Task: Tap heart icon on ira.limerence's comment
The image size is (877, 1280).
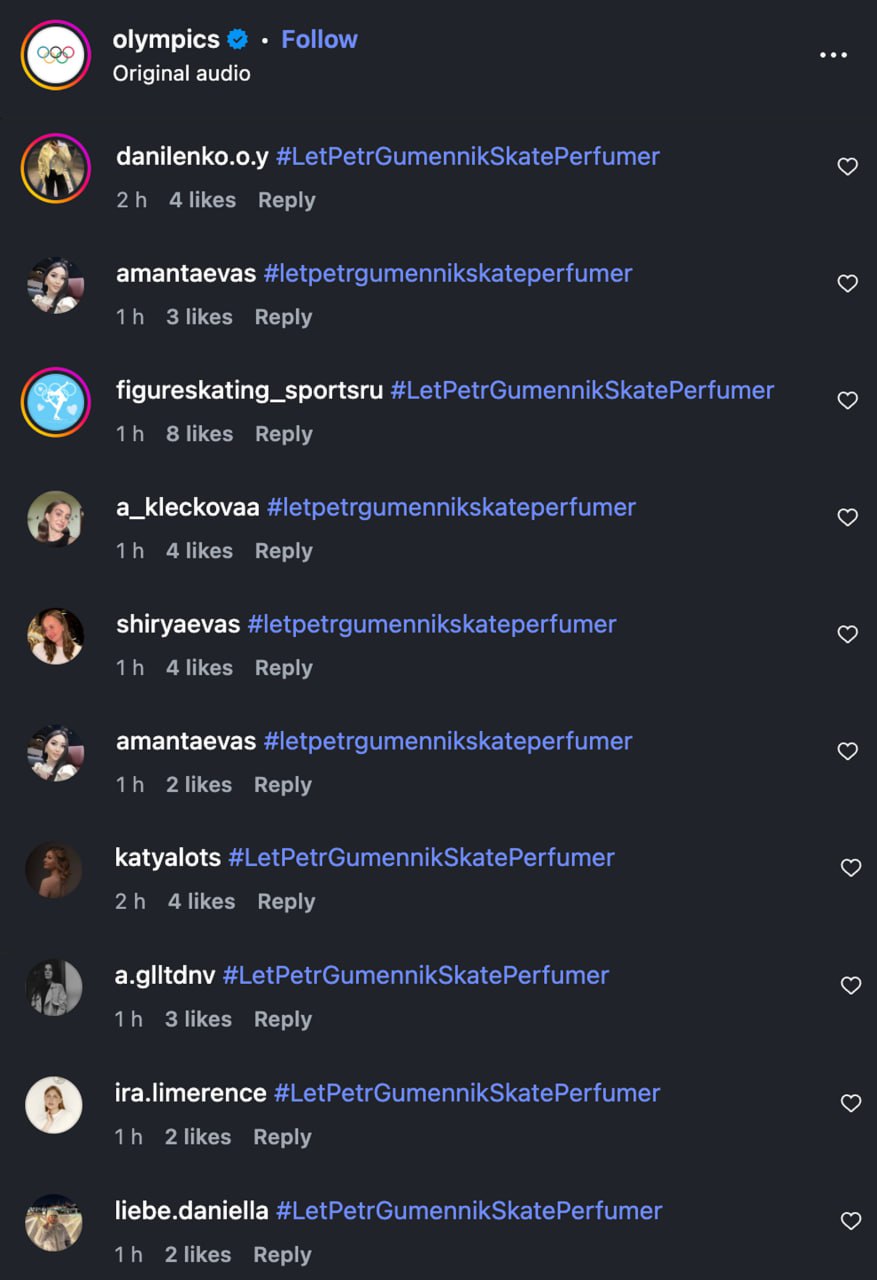Action: pyautogui.click(x=851, y=1103)
